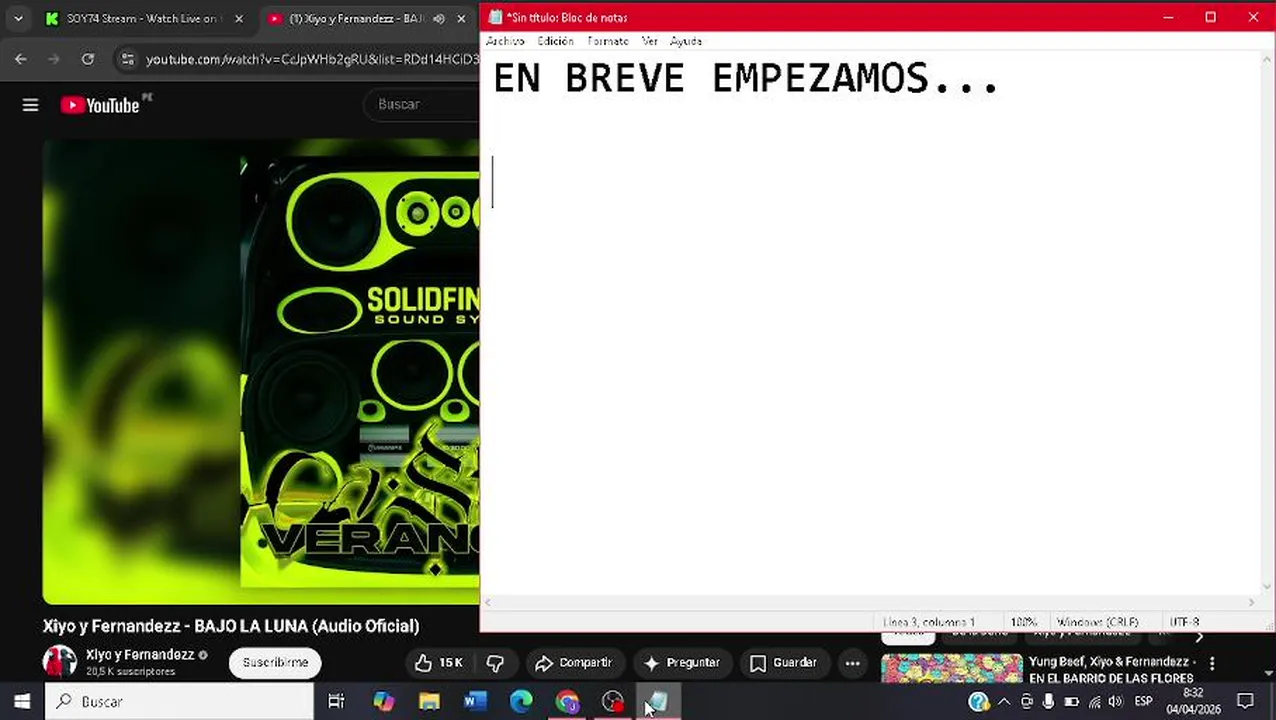Viewport: 1276px width, 720px height.
Task: Open the YouTube hamburger guide menu
Action: 30,105
